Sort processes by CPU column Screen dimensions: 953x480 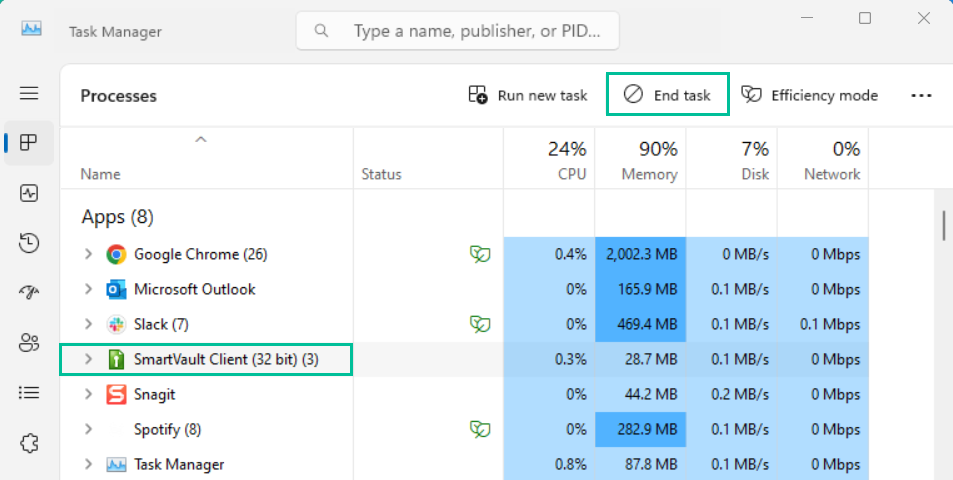pyautogui.click(x=549, y=160)
